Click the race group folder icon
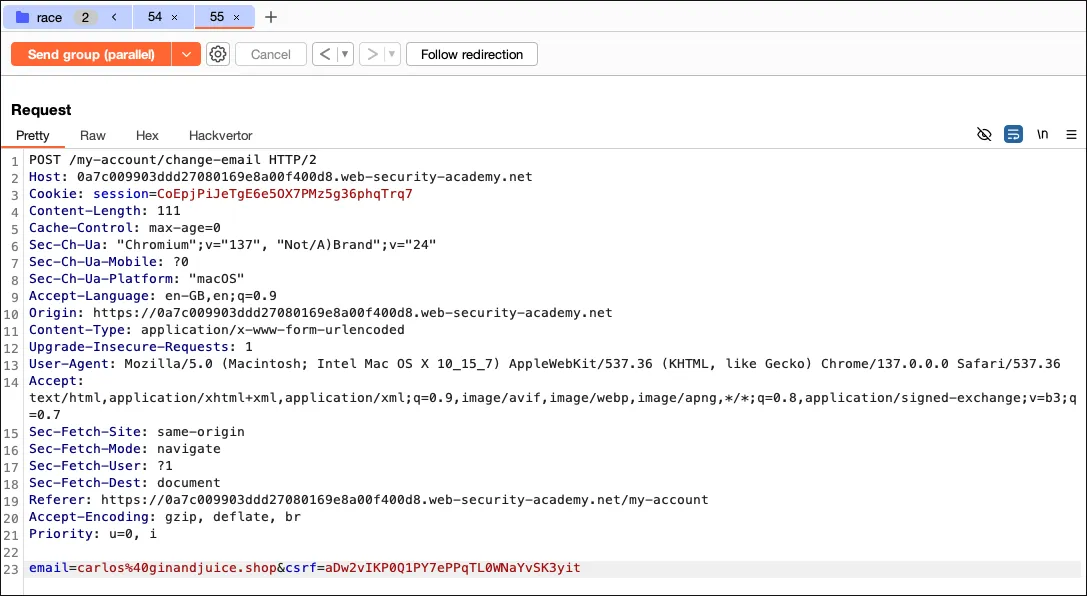 (x=22, y=17)
